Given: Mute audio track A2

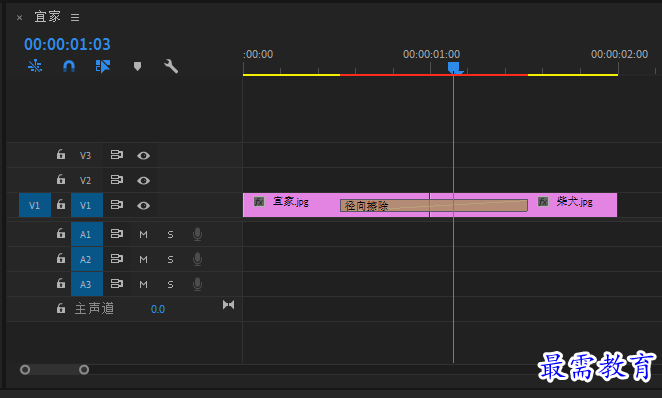Looking at the screenshot, I should pyautogui.click(x=144, y=260).
